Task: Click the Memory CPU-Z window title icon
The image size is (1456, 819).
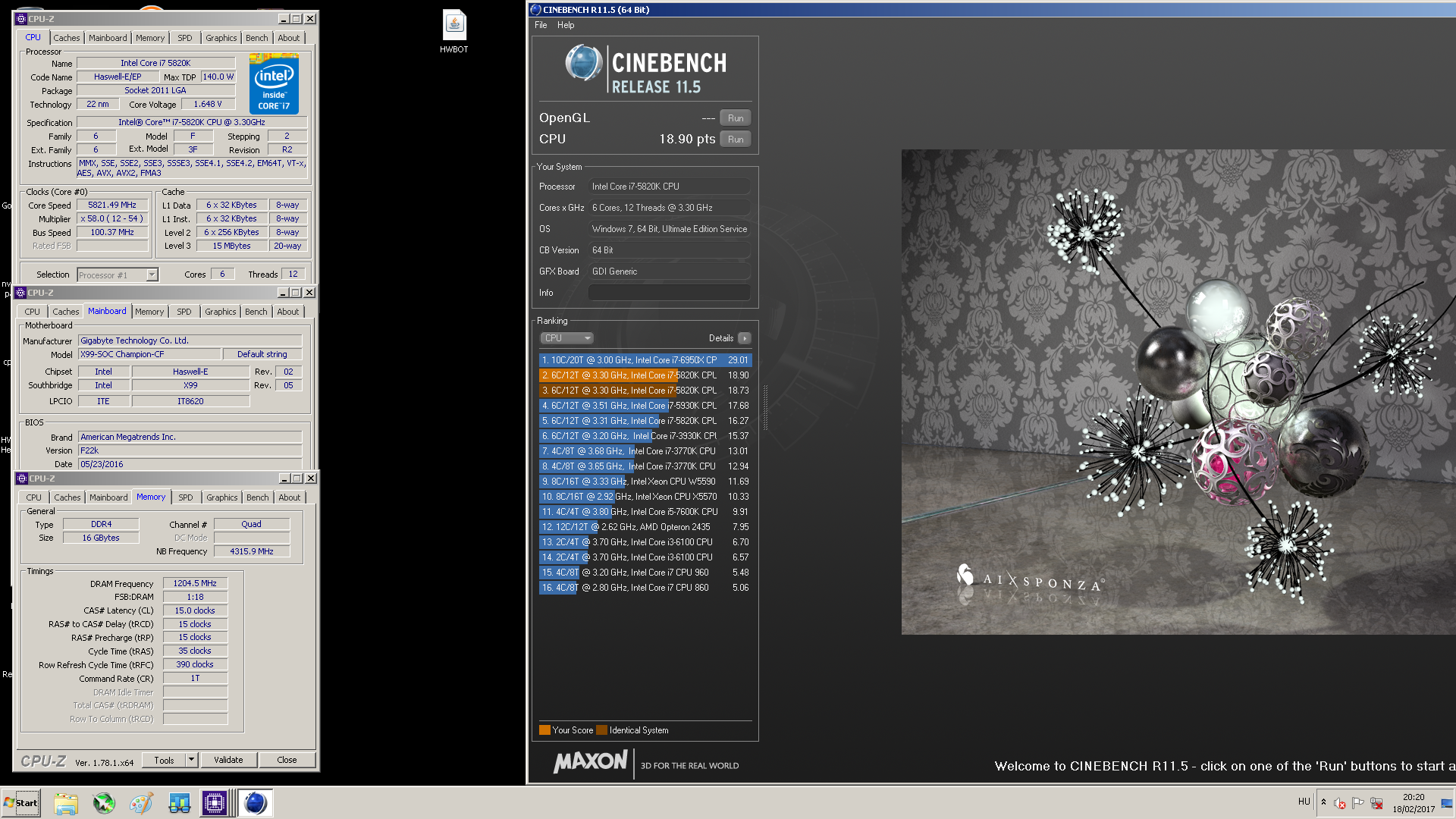Action: click(21, 479)
